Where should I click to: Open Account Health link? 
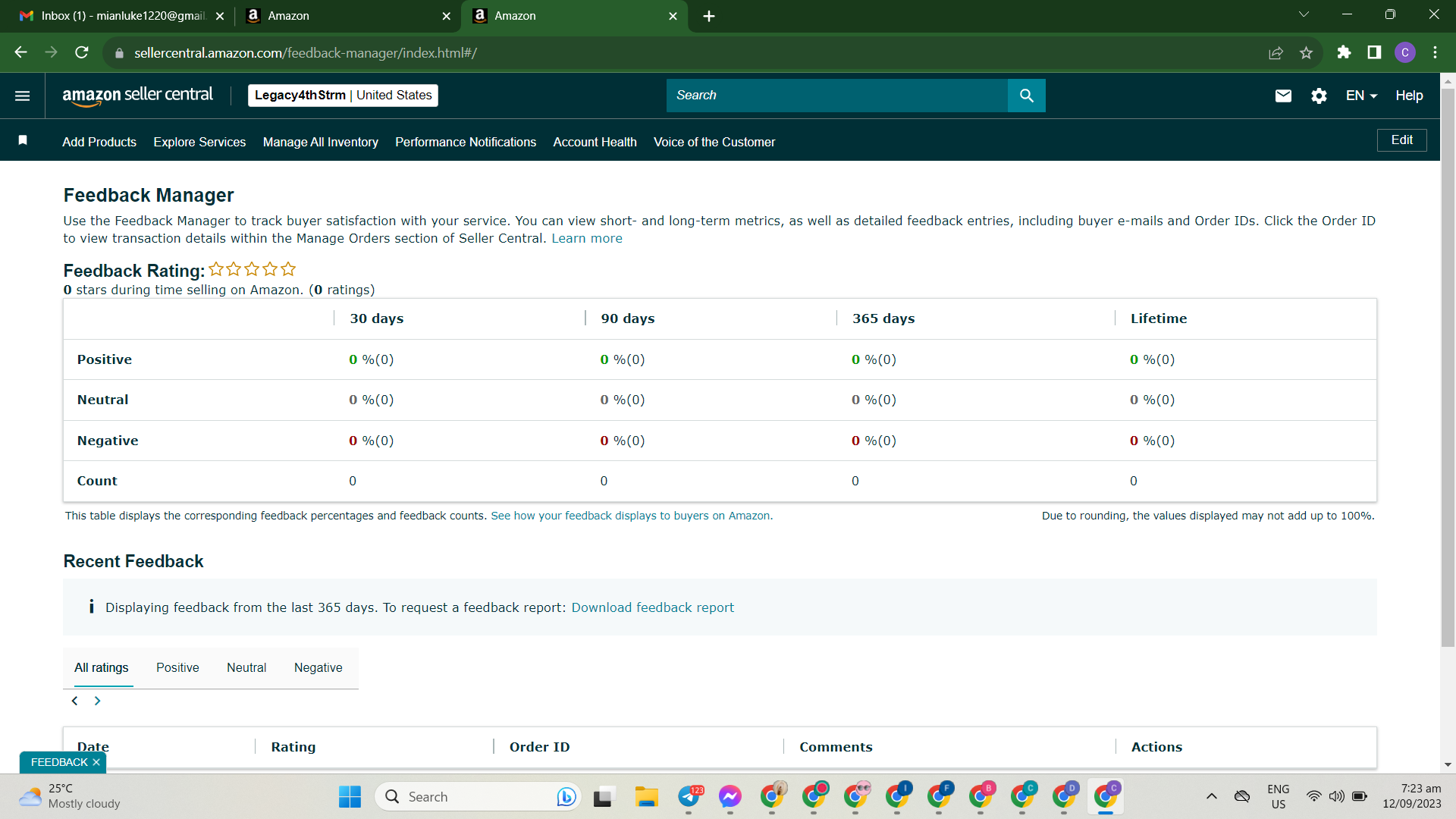pyautogui.click(x=595, y=142)
